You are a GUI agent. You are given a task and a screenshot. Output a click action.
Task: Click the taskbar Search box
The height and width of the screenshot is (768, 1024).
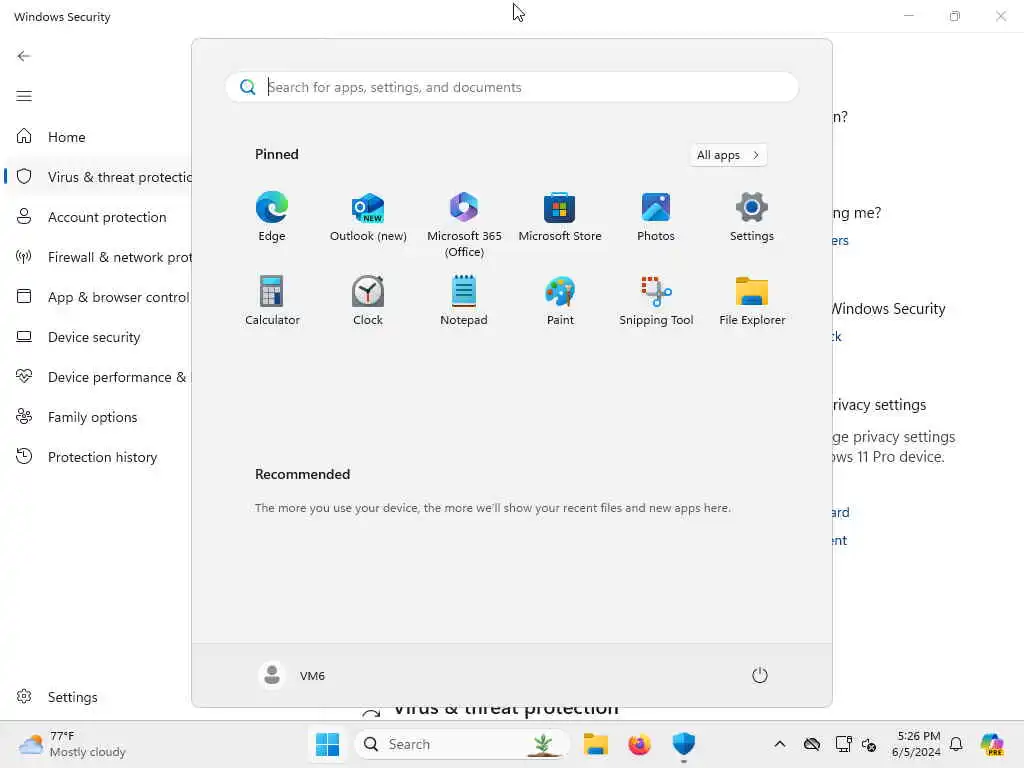(461, 744)
